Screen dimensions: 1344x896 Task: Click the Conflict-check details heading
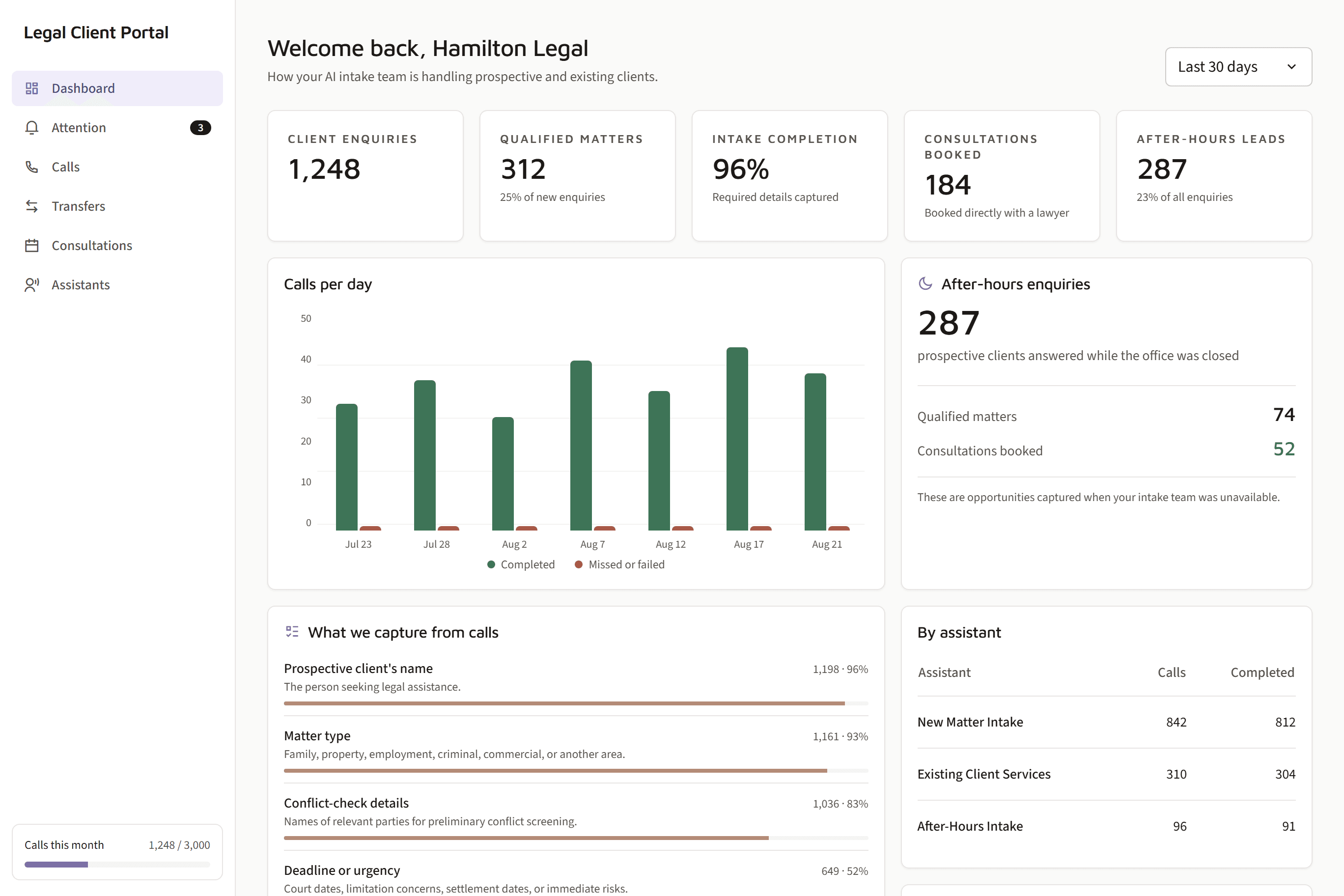click(346, 803)
